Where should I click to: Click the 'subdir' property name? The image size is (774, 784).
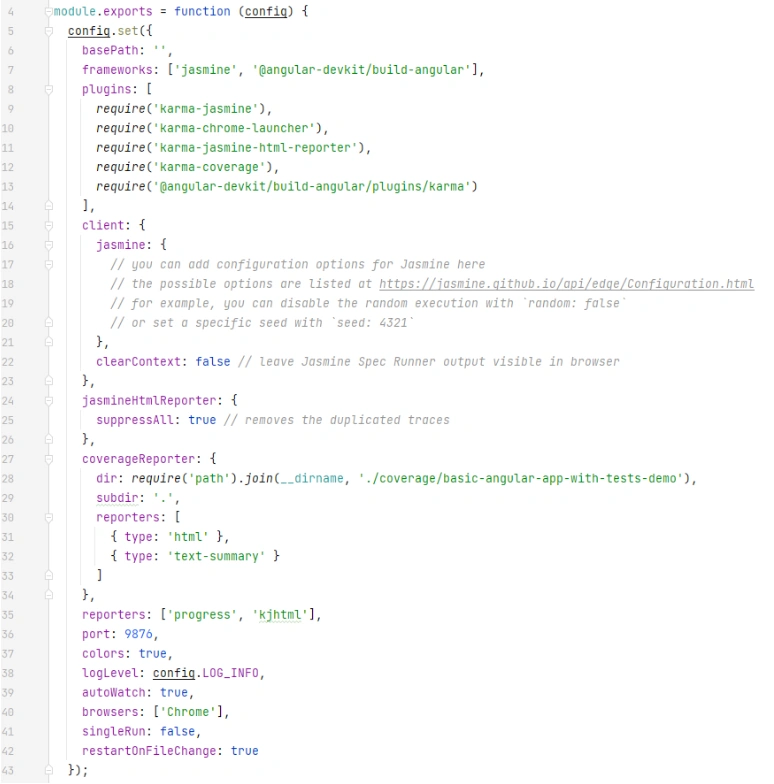point(117,498)
